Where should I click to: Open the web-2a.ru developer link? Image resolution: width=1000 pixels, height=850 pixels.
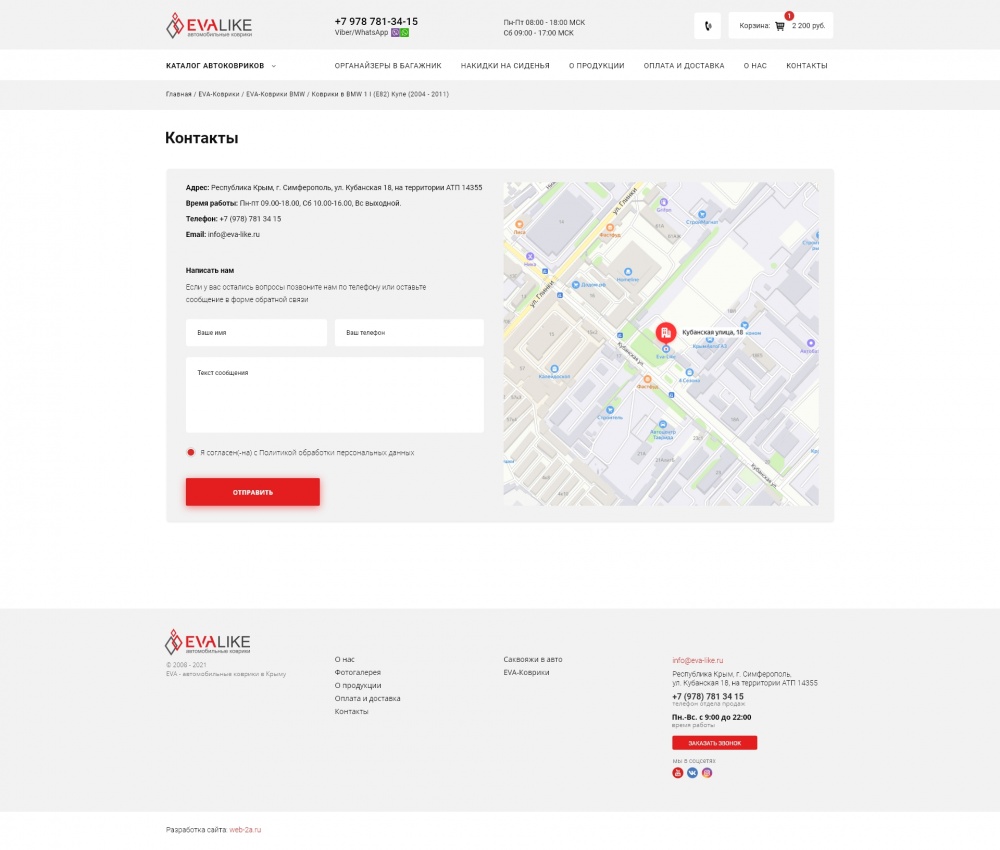[x=245, y=830]
